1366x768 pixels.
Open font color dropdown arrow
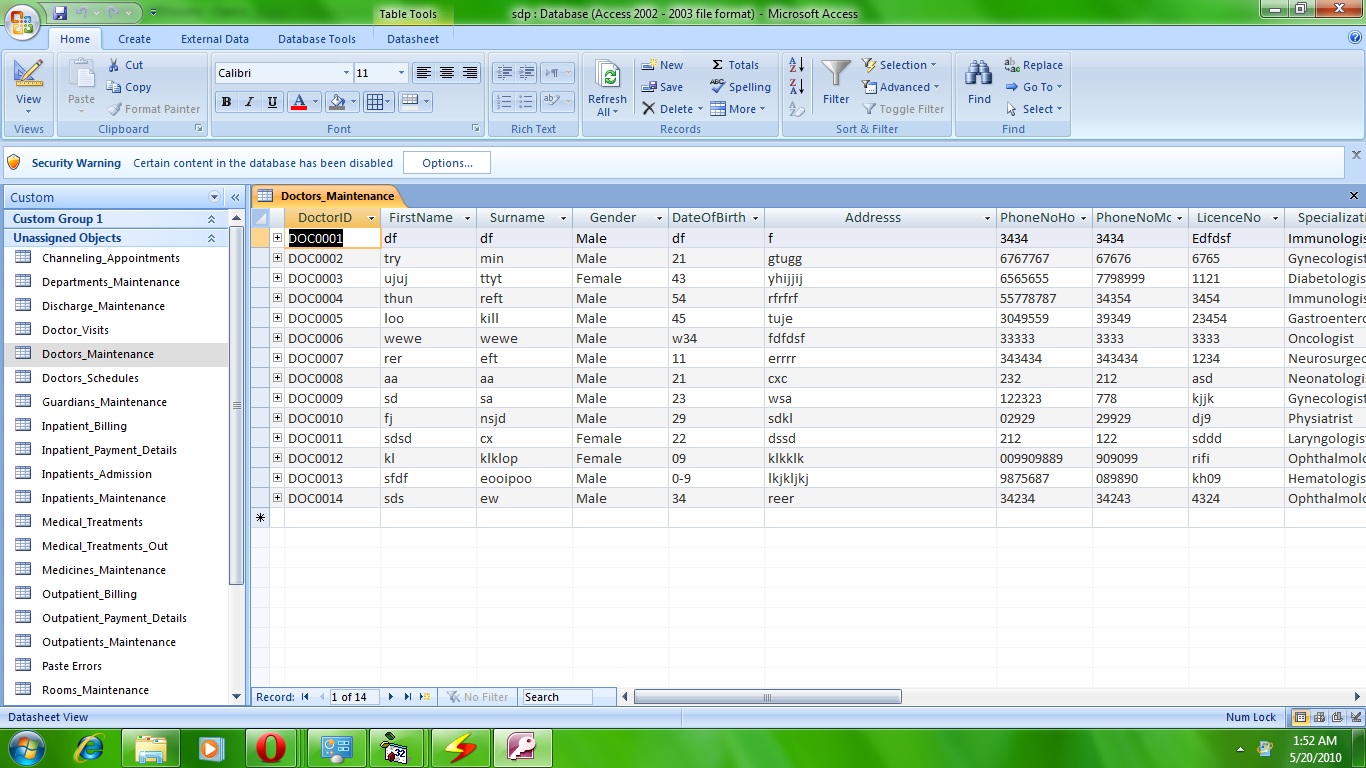coord(315,102)
